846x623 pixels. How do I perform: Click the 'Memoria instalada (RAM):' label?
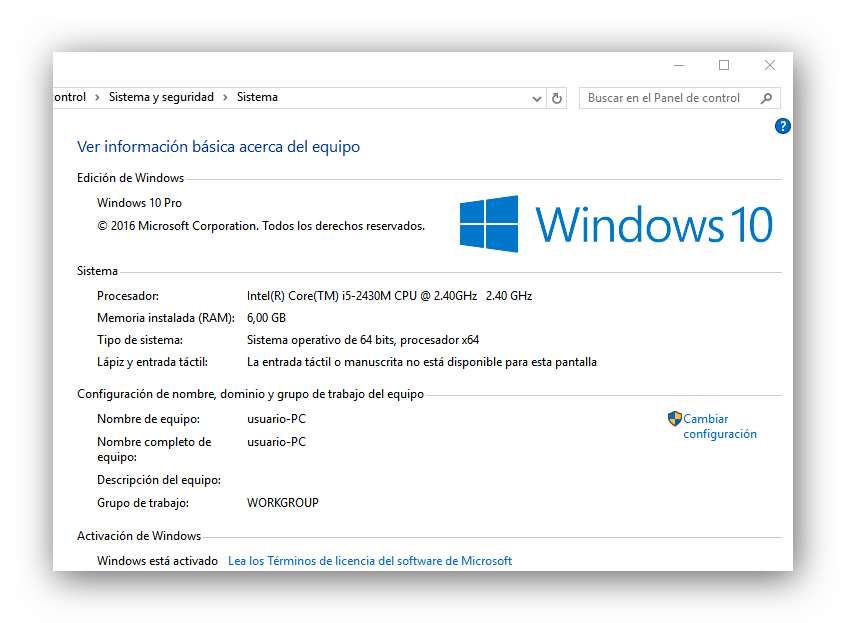166,318
